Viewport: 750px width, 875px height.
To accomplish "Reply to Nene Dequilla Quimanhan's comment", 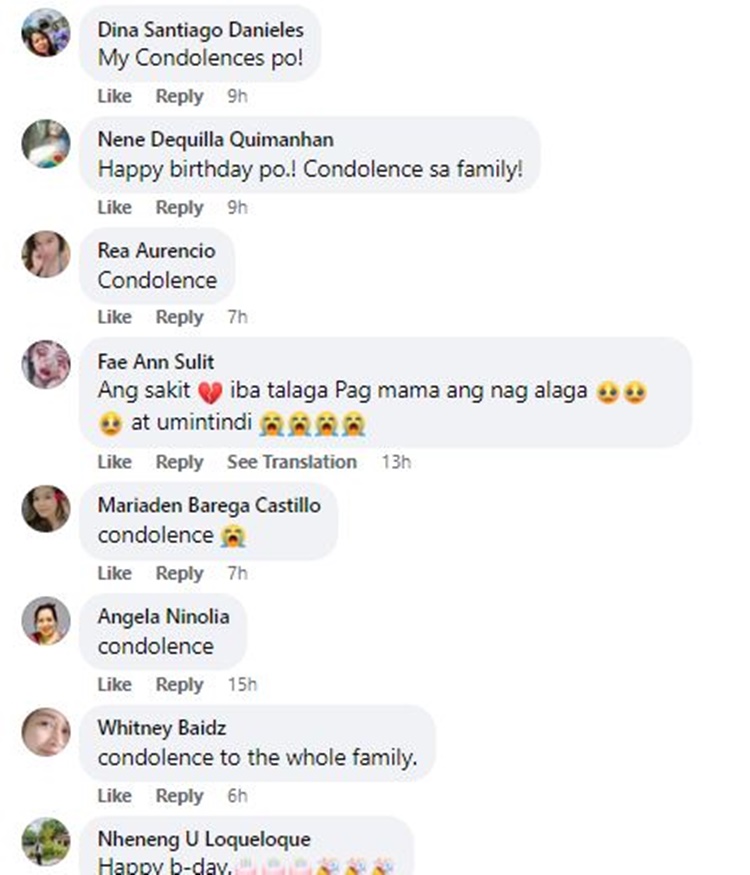I will click(179, 208).
